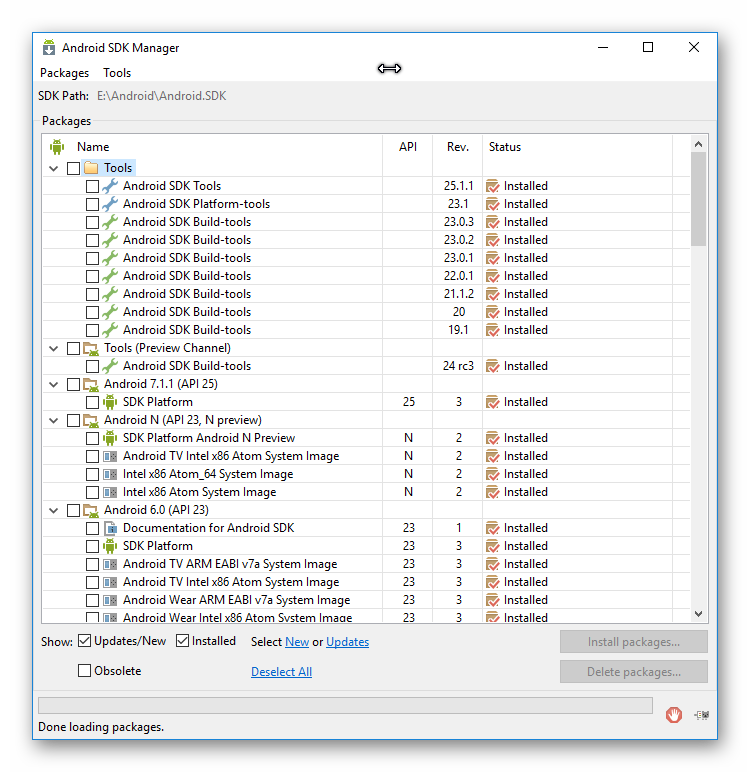
Task: Click the Android robot icon in Name header
Action: tap(57, 147)
